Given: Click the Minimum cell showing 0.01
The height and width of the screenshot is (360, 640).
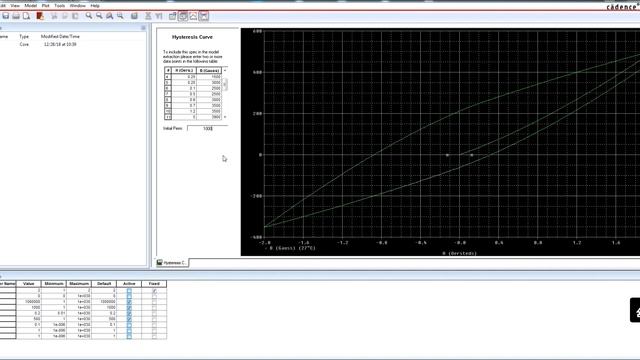Looking at the screenshot, I should pyautogui.click(x=53, y=313).
